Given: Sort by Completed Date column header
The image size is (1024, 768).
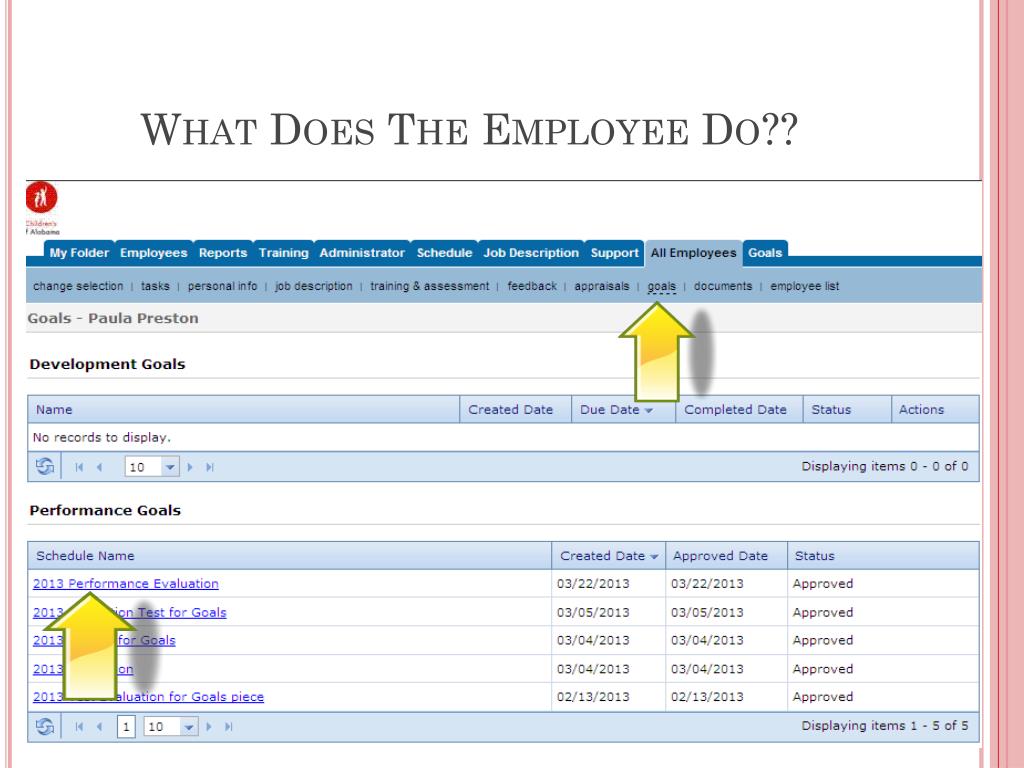Looking at the screenshot, I should pyautogui.click(x=739, y=409).
